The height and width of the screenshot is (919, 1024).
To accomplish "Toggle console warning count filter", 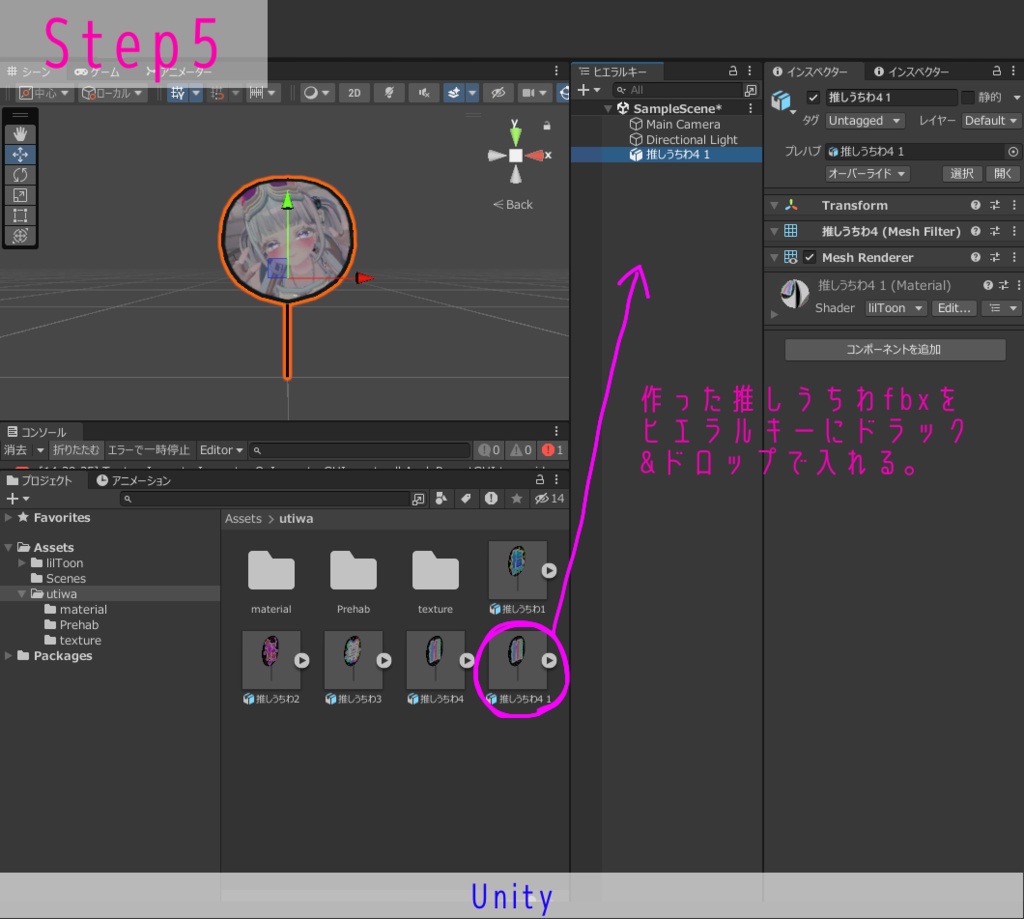I will point(521,450).
